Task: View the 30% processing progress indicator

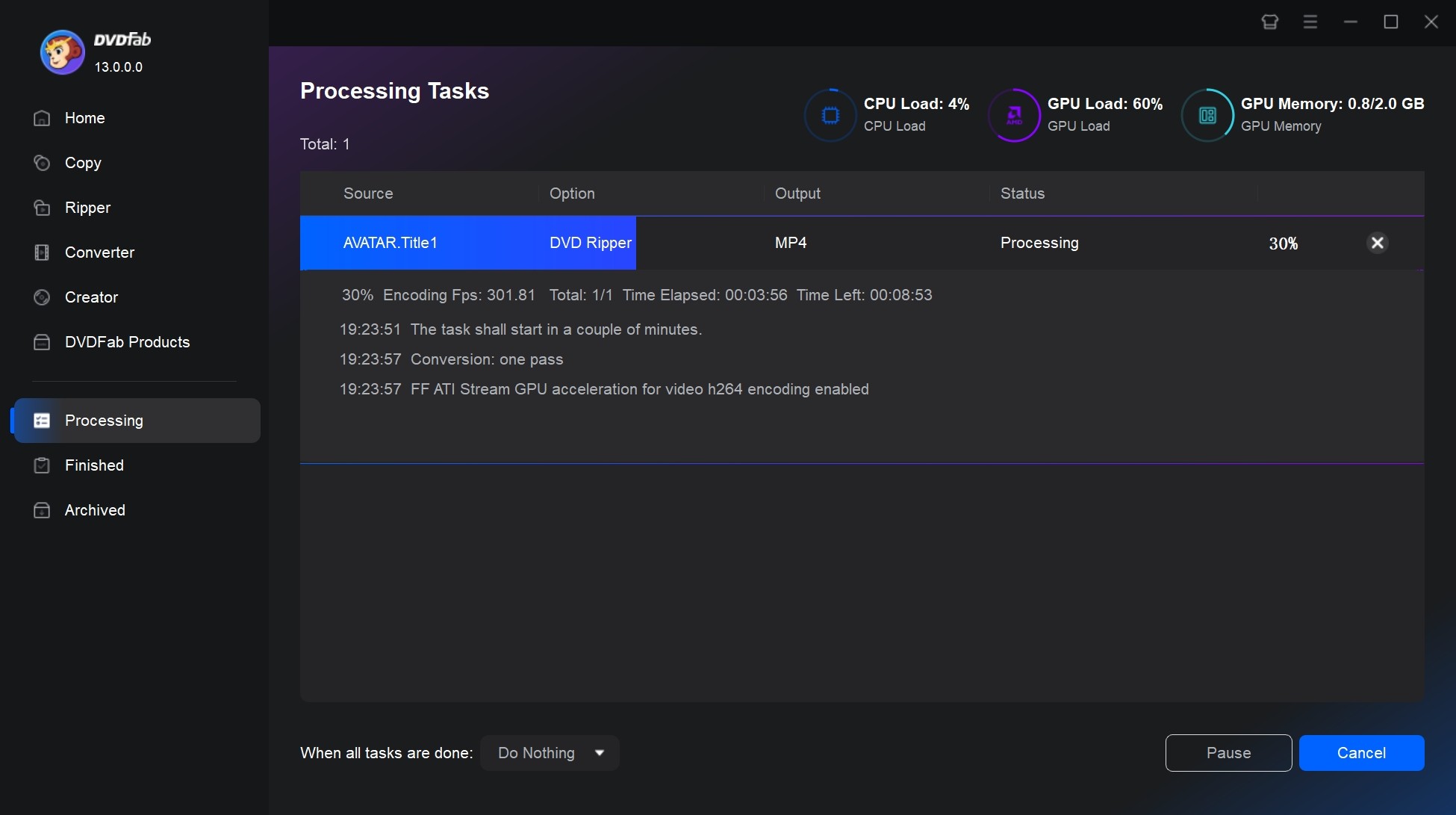Action: (1283, 242)
